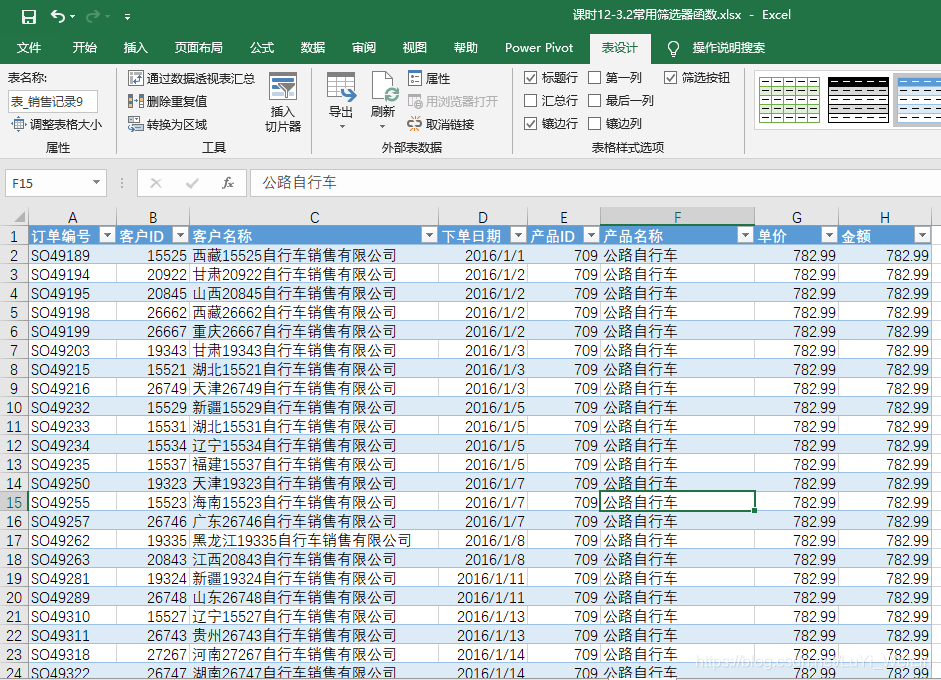The image size is (941, 680).
Task: Switch to the 插入 tab
Action: click(x=136, y=48)
